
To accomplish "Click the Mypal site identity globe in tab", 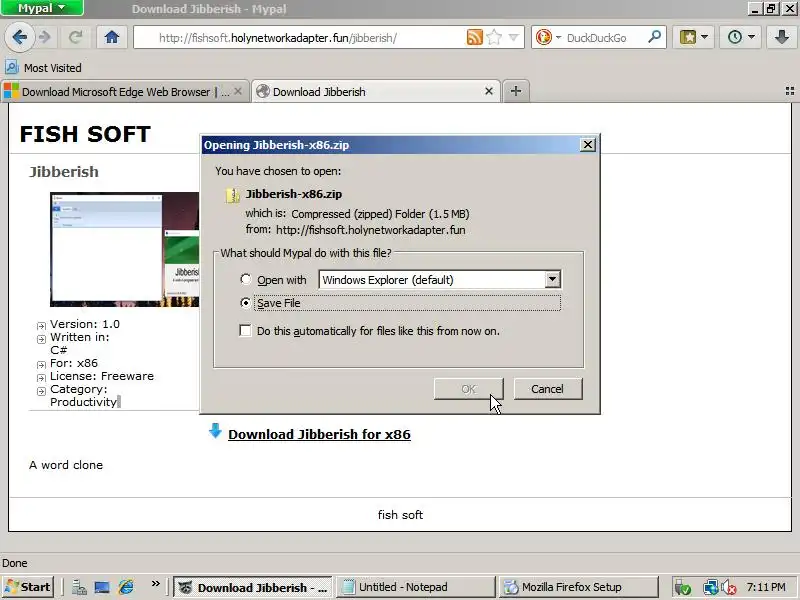I will (x=263, y=91).
